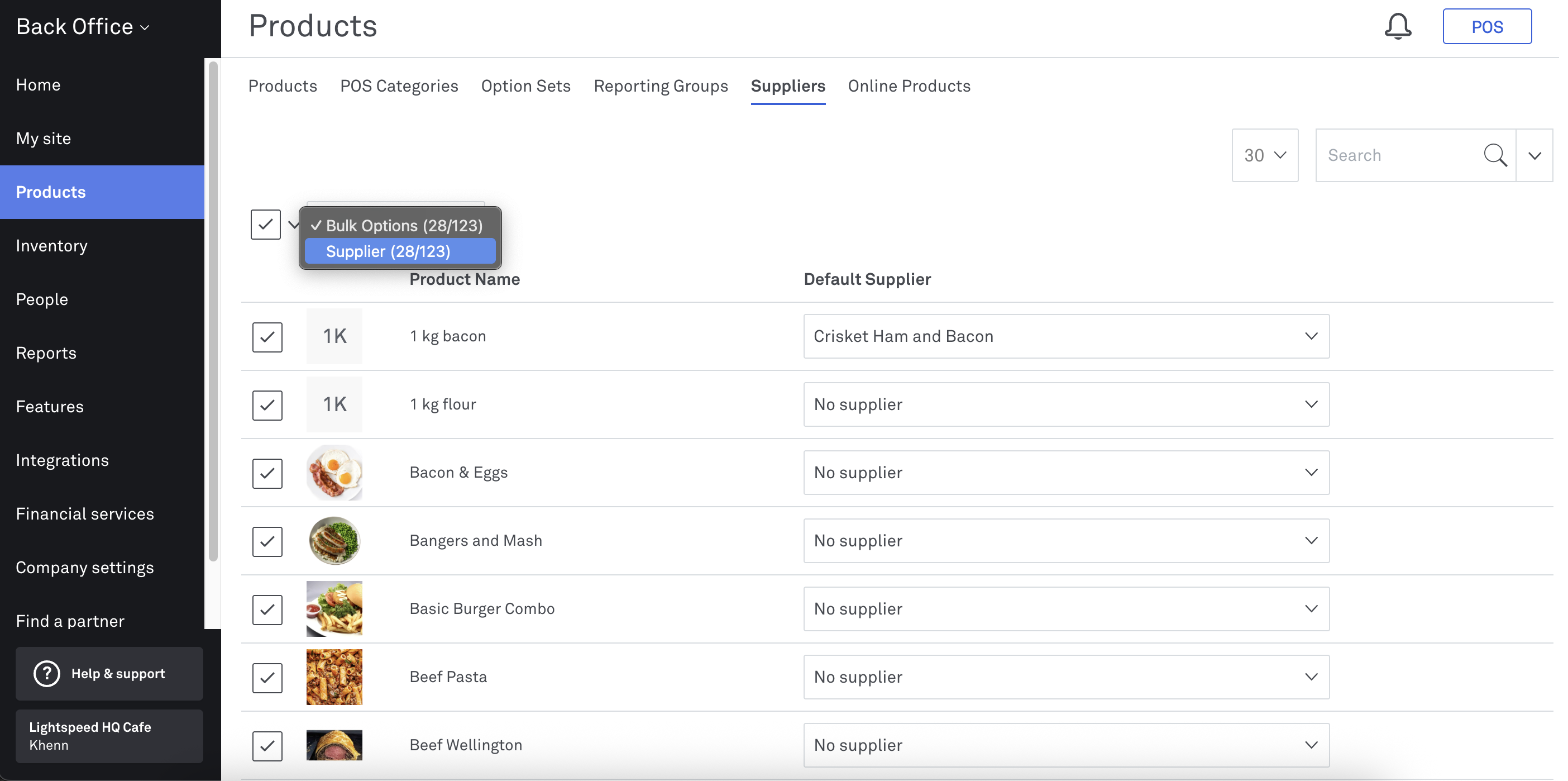Uncheck the Bangers and Mash row checkbox
Image resolution: width=1568 pixels, height=781 pixels.
267,541
